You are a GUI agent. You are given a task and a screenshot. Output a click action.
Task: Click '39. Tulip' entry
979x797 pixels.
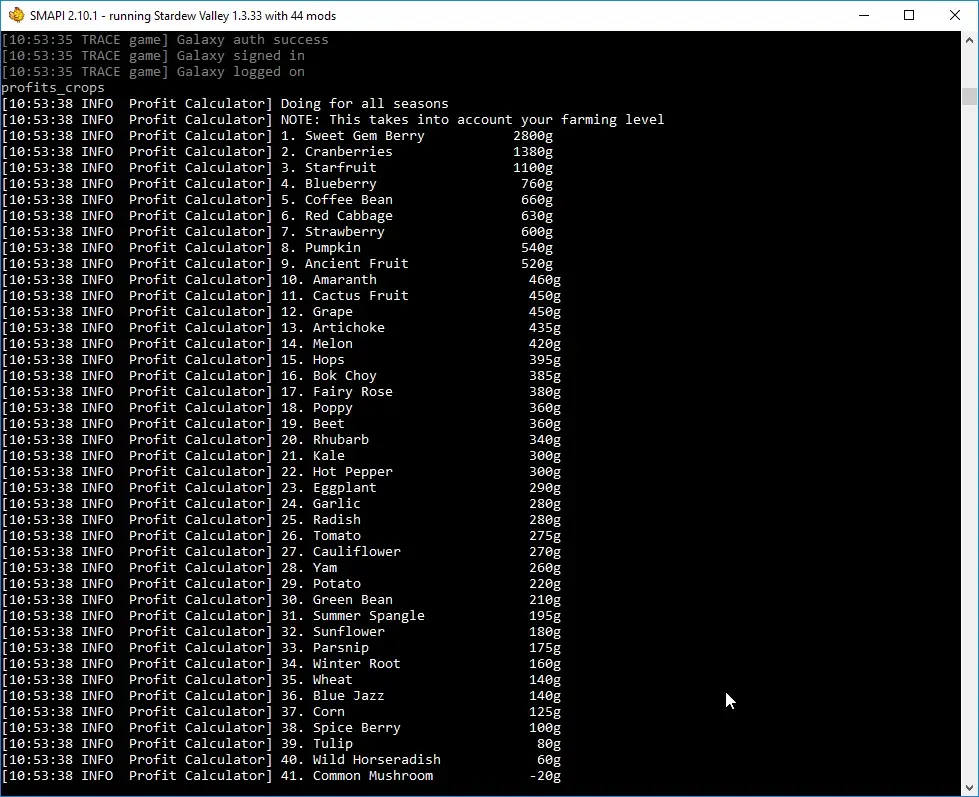(317, 744)
